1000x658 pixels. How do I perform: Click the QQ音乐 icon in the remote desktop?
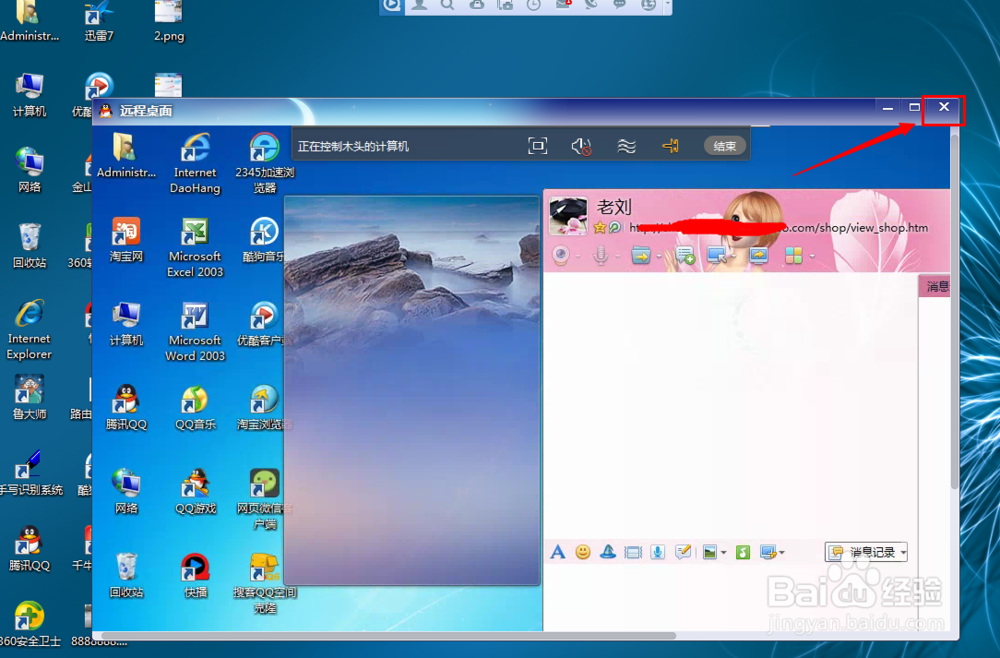[x=195, y=408]
